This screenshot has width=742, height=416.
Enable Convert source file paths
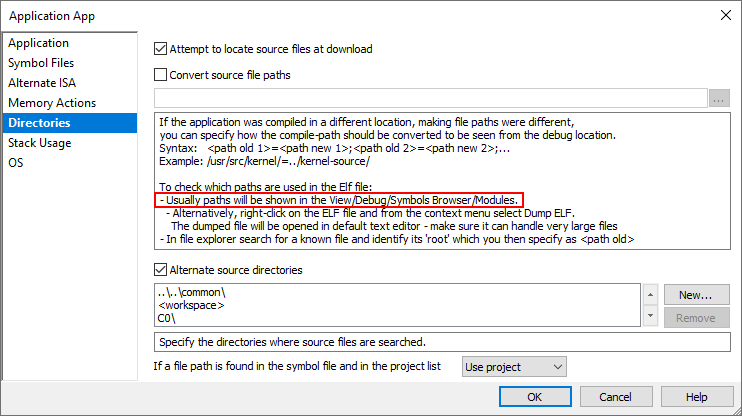click(161, 74)
